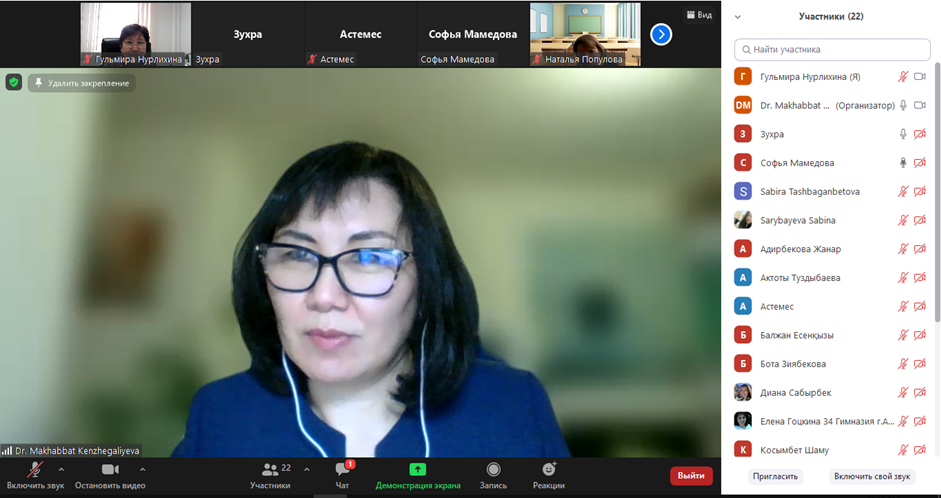Unmute with Включить звук microphone button
Image resolution: width=941 pixels, height=498 pixels.
point(35,476)
